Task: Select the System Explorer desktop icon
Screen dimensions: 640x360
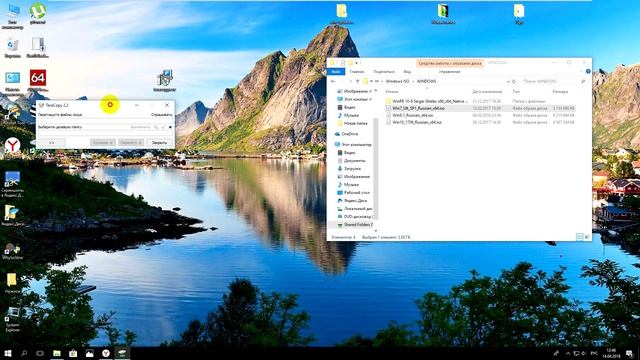Action: 13,319
